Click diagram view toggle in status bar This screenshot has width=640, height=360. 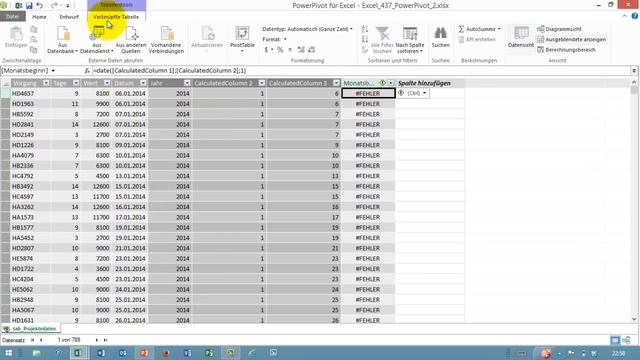pos(626,340)
